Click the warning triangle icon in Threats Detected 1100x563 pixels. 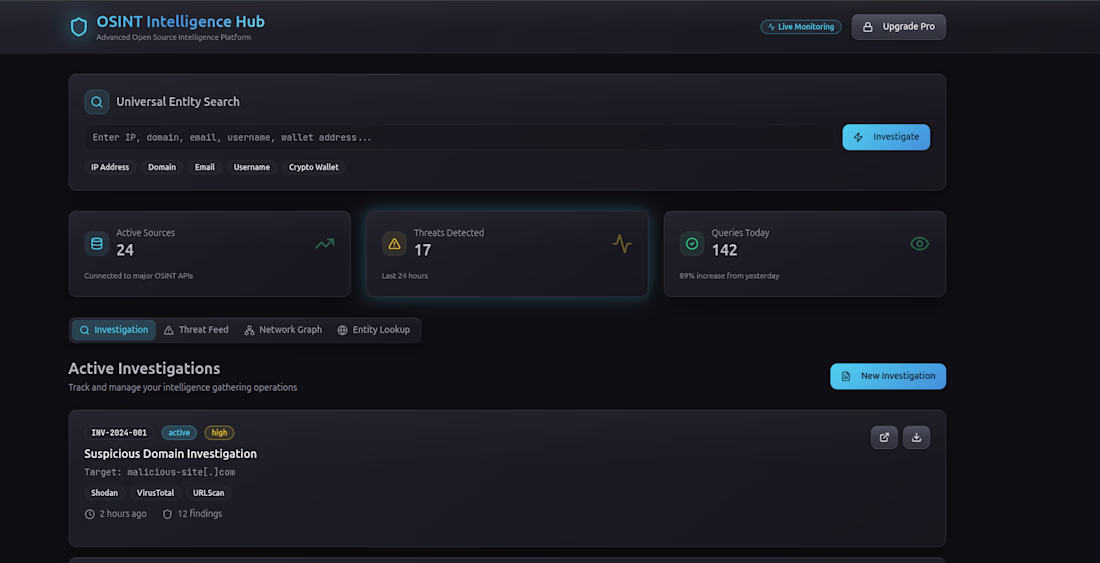tap(394, 243)
